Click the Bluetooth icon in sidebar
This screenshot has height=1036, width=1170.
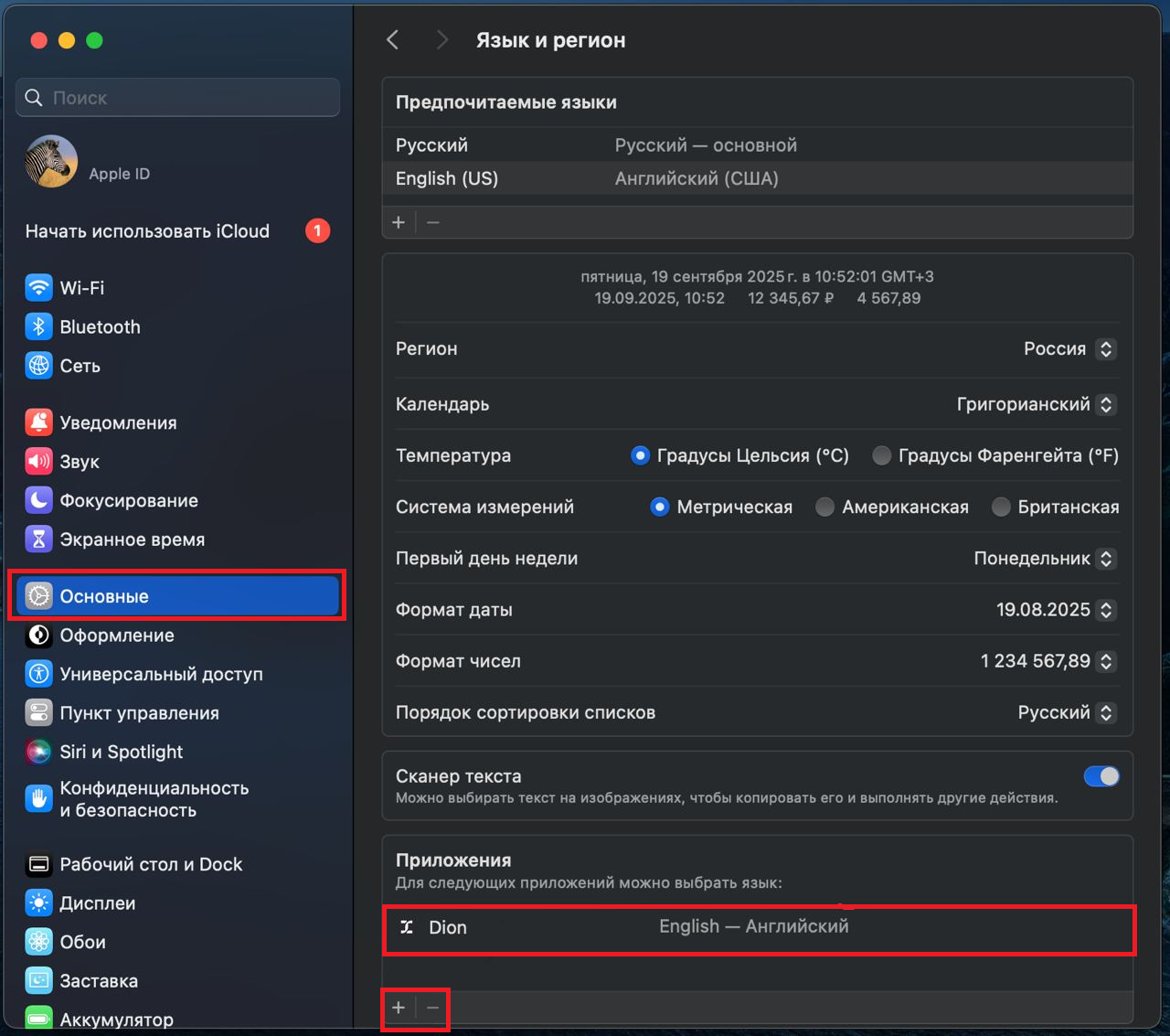pos(38,327)
